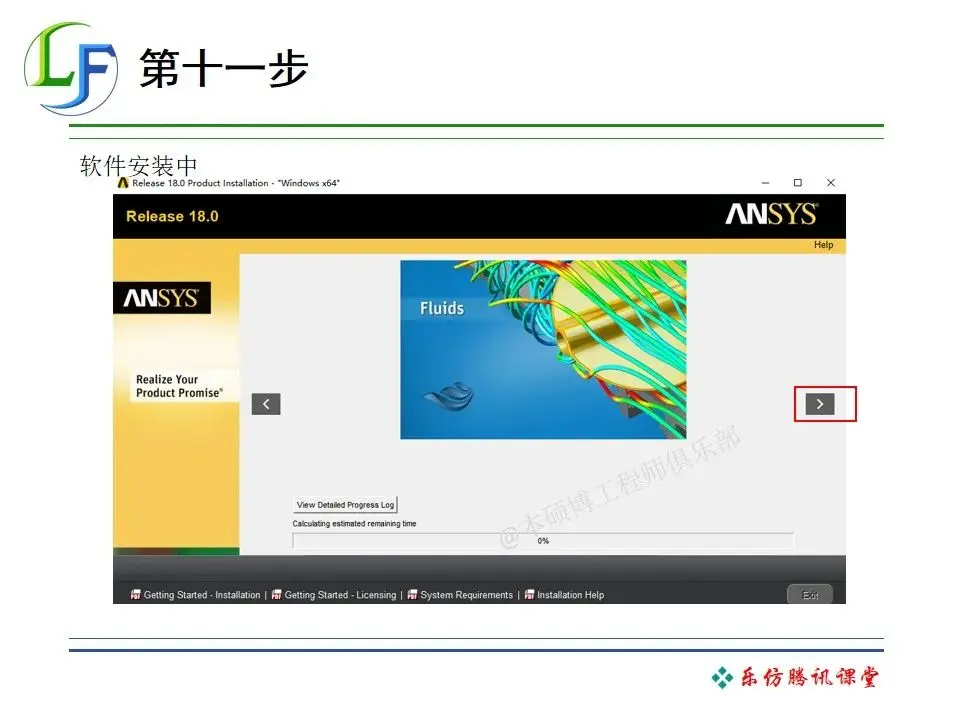This screenshot has height=720, width=960.
Task: Minimize the Product Installation window
Action: [765, 183]
